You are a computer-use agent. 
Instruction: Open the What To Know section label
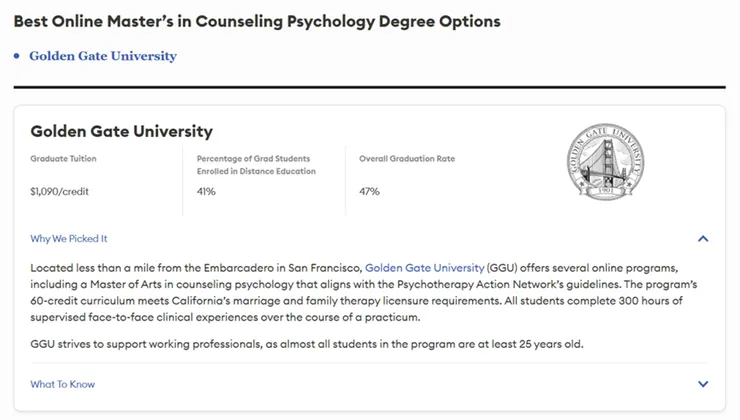[x=63, y=384]
